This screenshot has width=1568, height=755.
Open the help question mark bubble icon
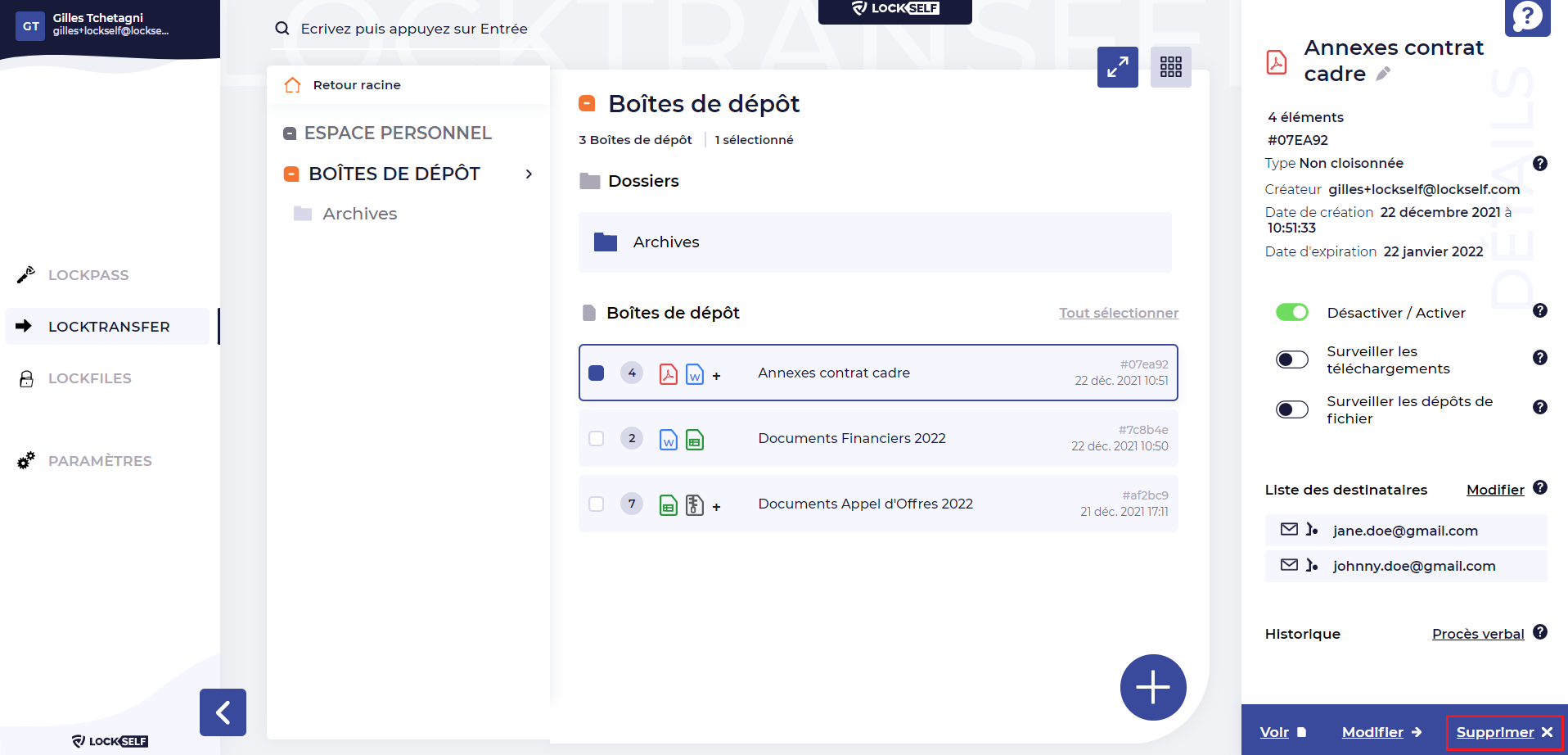pos(1527,16)
